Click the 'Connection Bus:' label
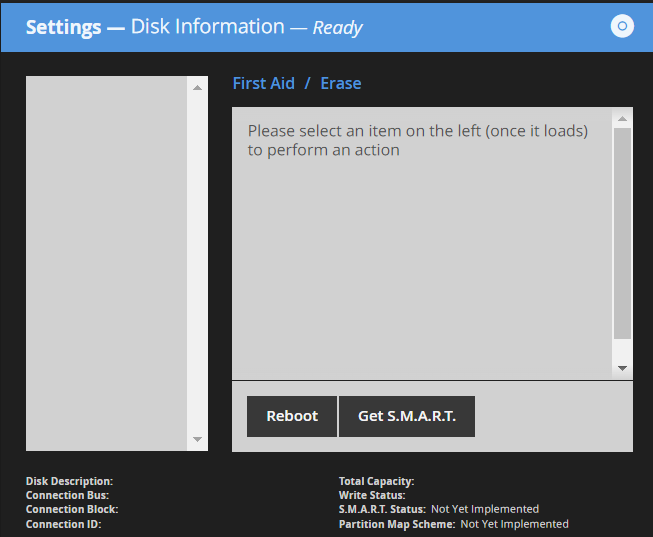 coord(67,495)
